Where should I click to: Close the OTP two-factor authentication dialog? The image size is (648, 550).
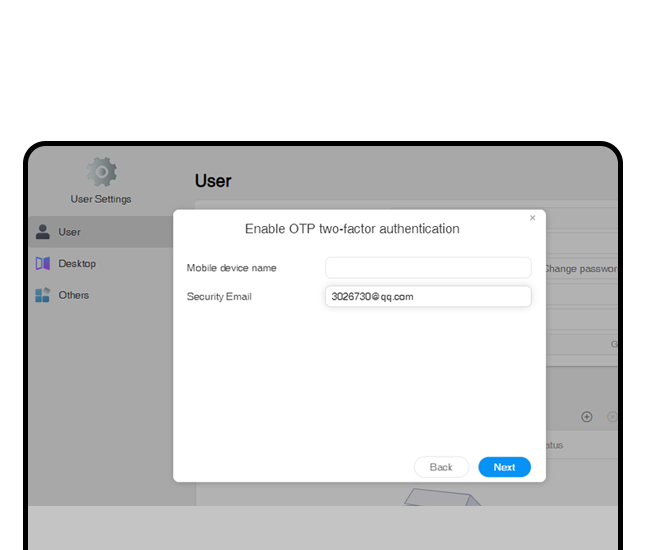(x=532, y=218)
